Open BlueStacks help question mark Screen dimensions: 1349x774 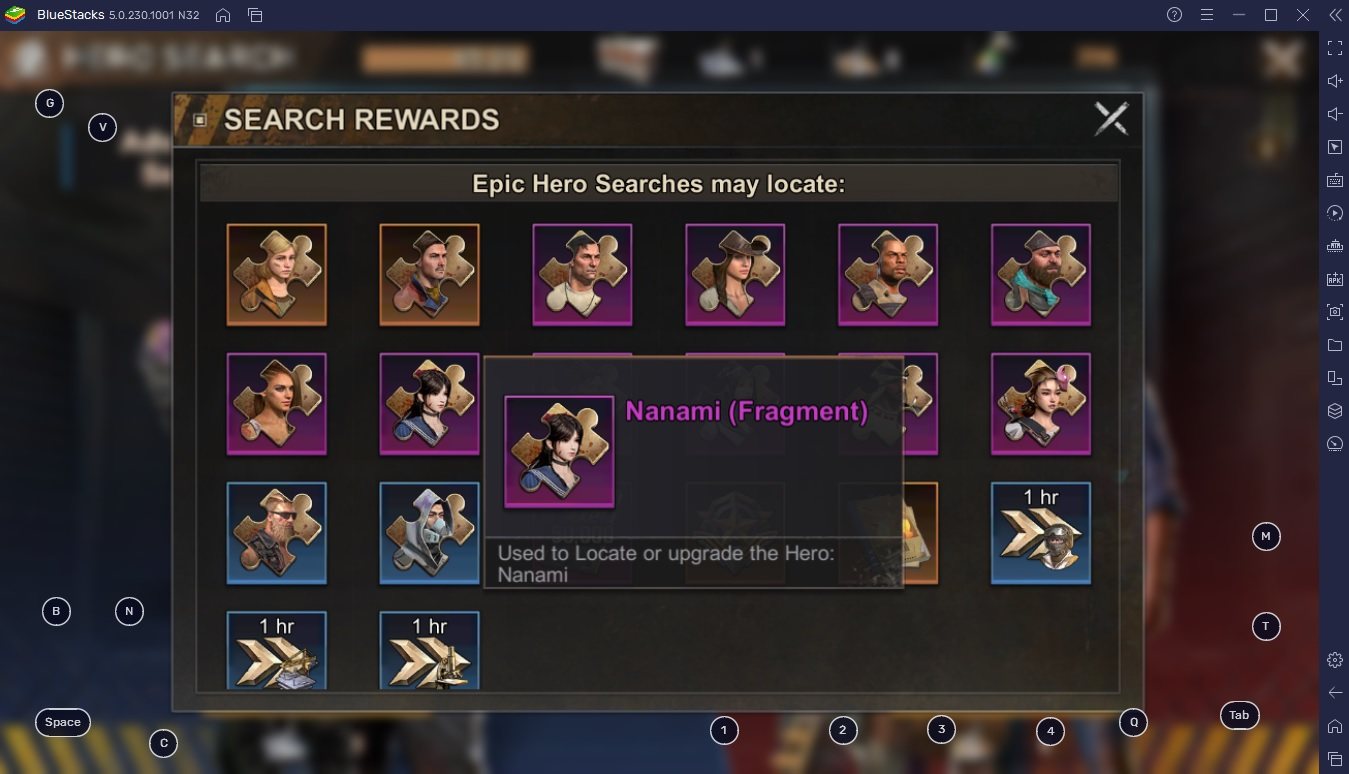pyautogui.click(x=1175, y=15)
